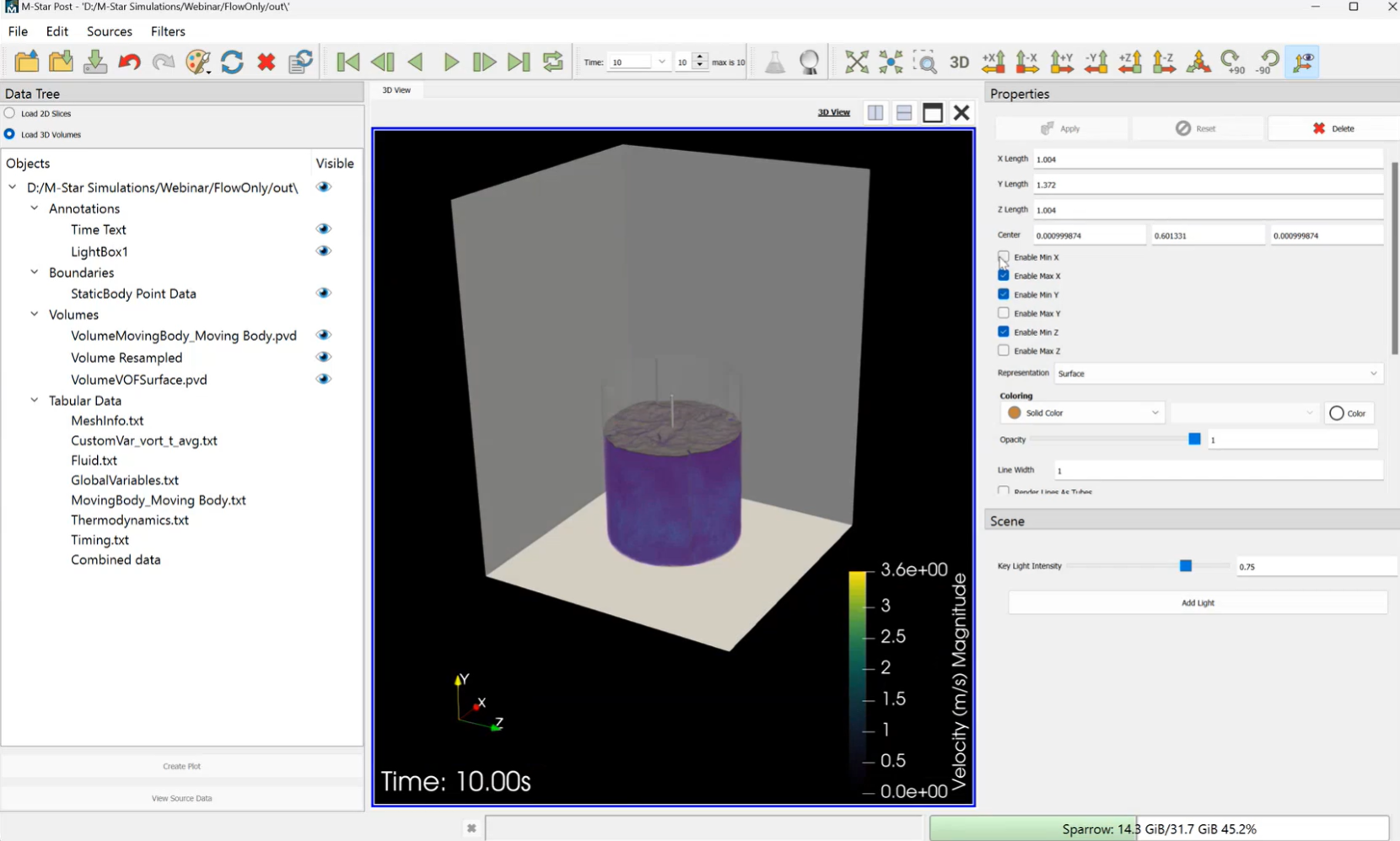Play the animation in reverse
1400x841 pixels.
(416, 62)
